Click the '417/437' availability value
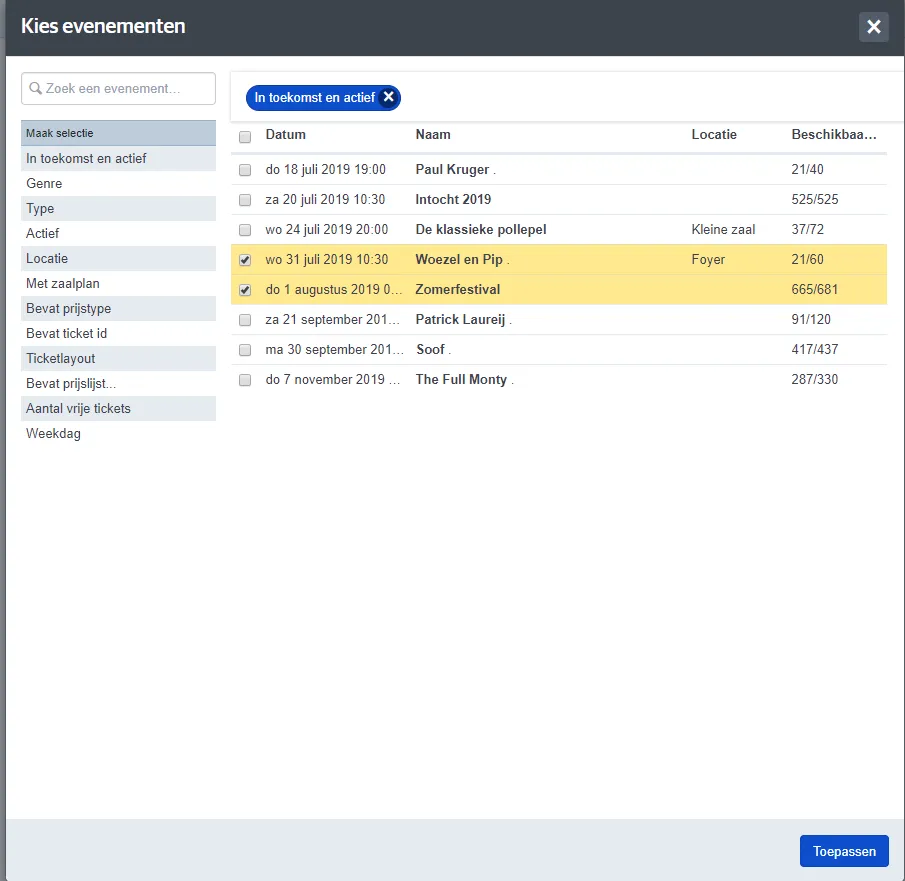Image resolution: width=905 pixels, height=881 pixels. [814, 350]
